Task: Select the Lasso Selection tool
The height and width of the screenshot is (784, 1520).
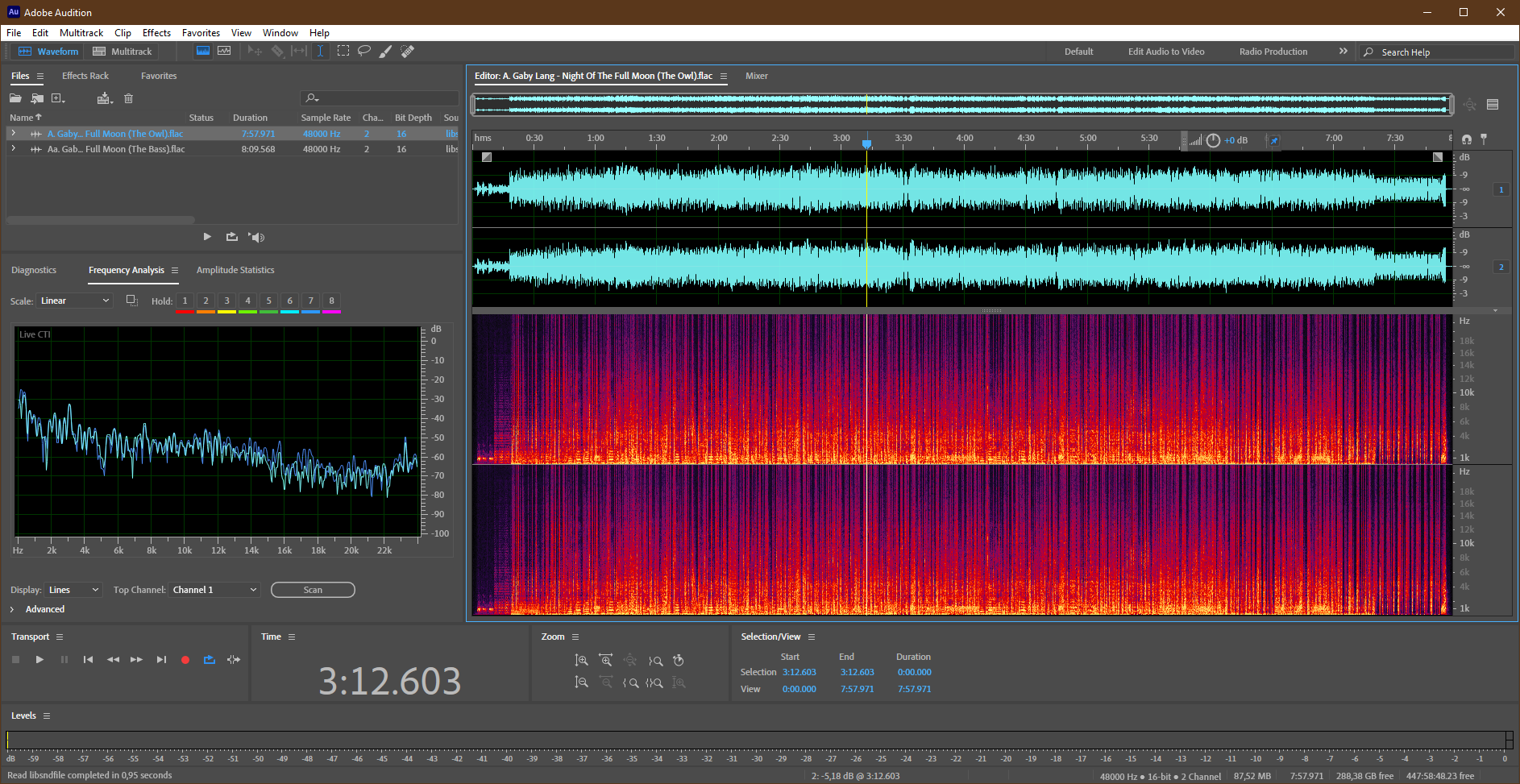Action: point(364,51)
